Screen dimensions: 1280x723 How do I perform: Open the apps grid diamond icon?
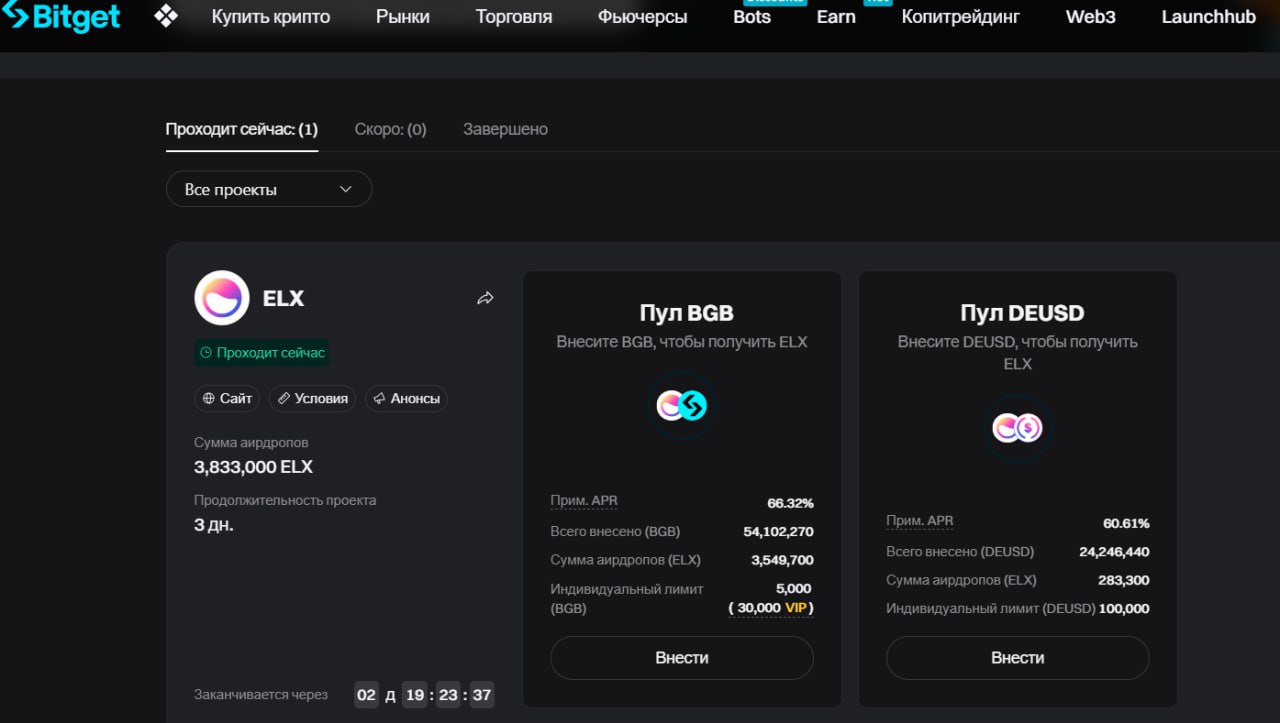pos(166,17)
